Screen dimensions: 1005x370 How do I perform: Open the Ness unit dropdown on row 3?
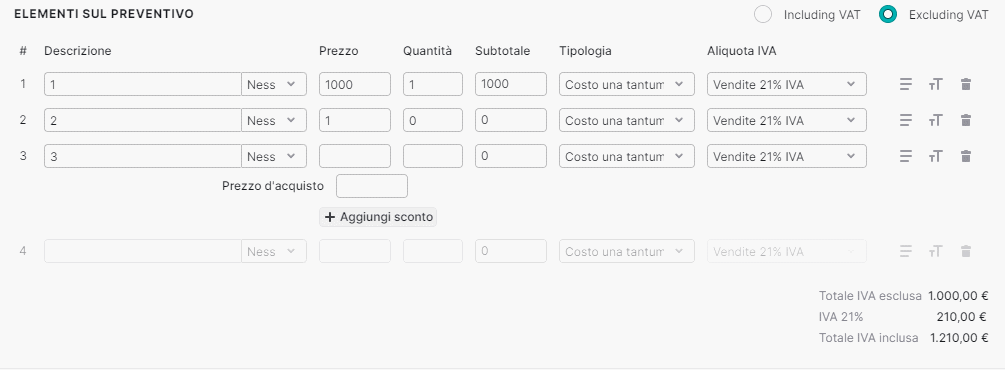pos(274,156)
